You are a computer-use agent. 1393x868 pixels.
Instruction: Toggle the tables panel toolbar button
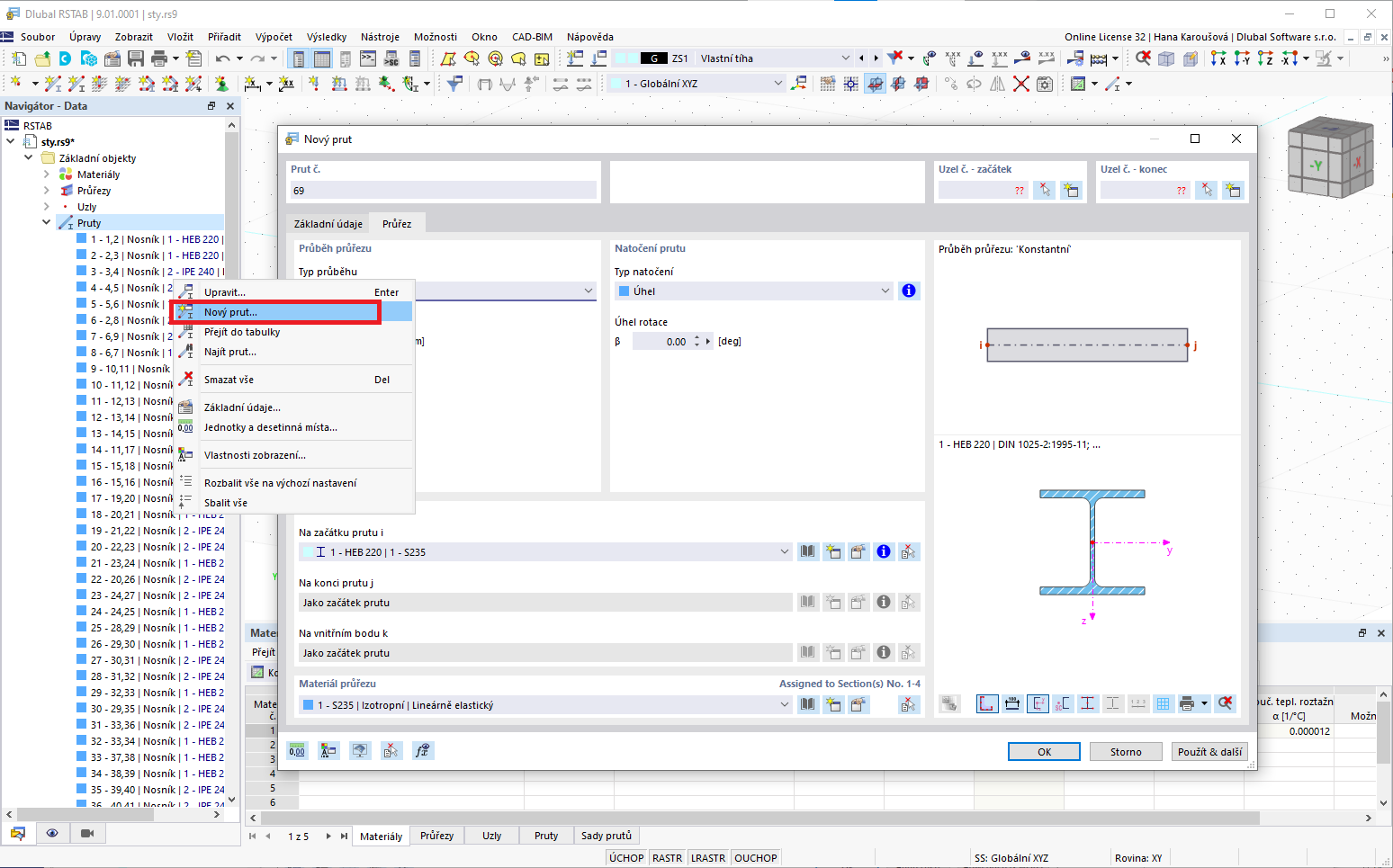point(321,58)
